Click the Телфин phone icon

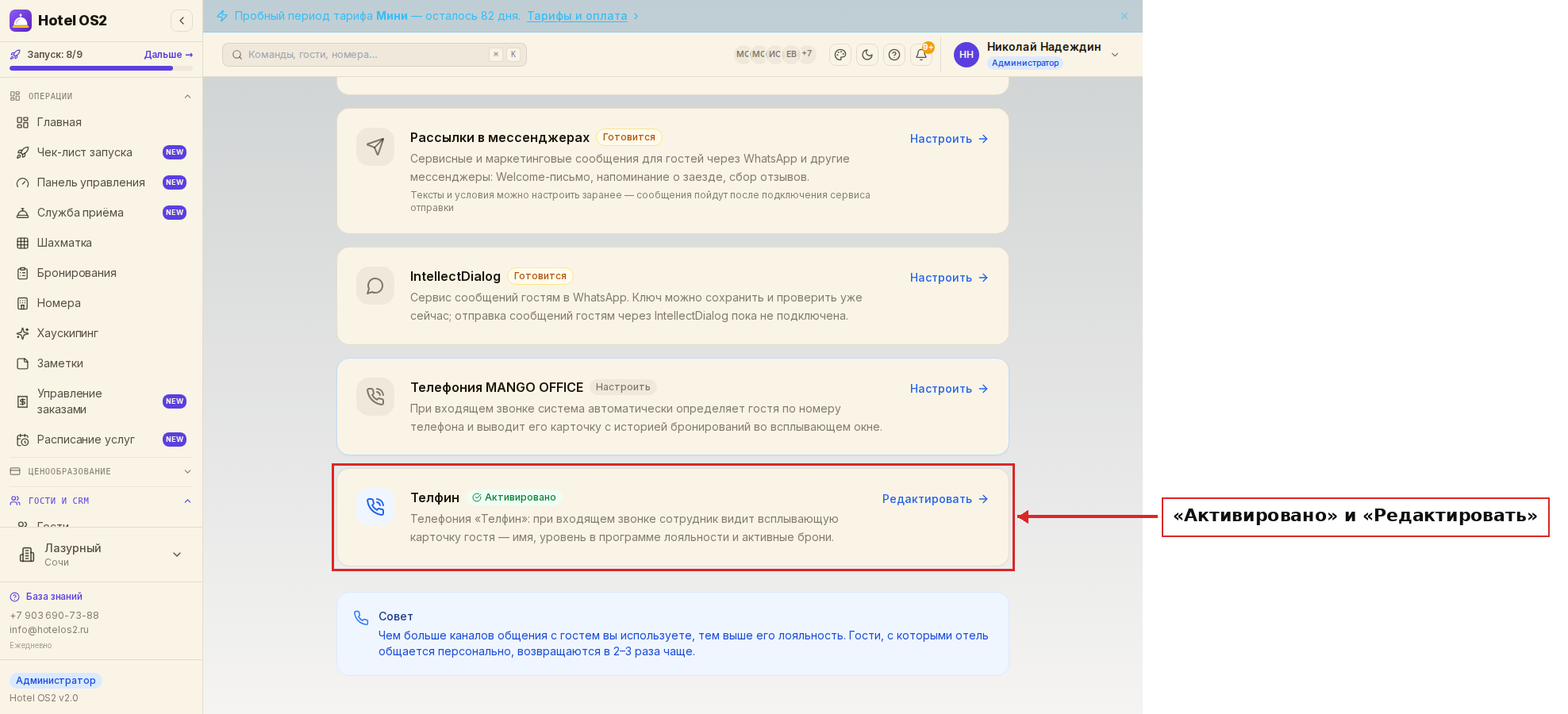375,507
